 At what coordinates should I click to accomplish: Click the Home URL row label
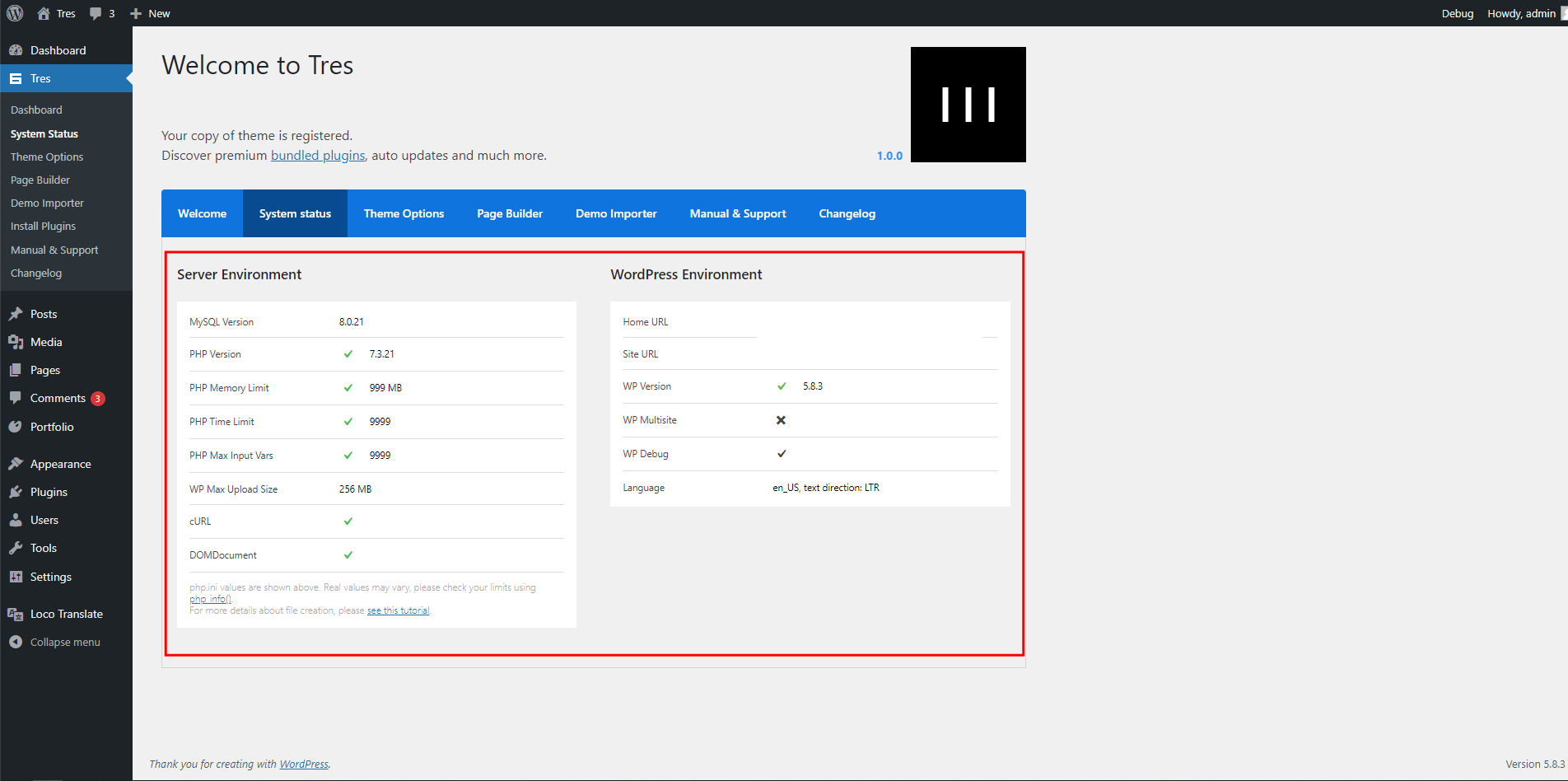click(x=646, y=322)
